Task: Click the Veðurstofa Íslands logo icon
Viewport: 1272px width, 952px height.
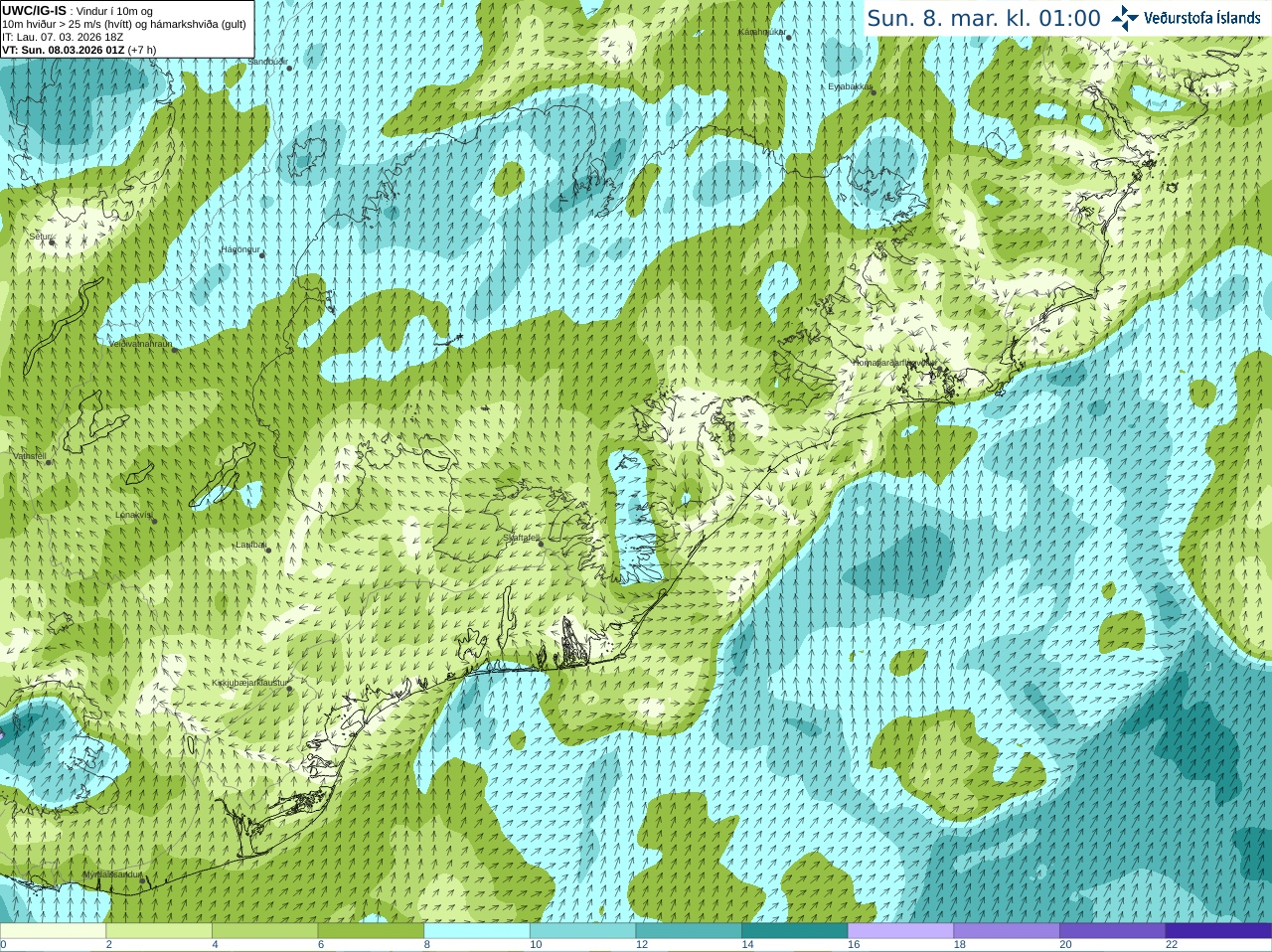Action: tap(1125, 18)
